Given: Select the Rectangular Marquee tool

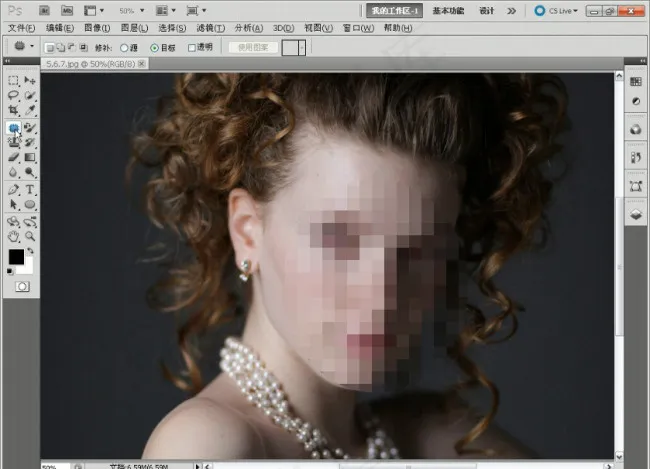Looking at the screenshot, I should [14, 80].
